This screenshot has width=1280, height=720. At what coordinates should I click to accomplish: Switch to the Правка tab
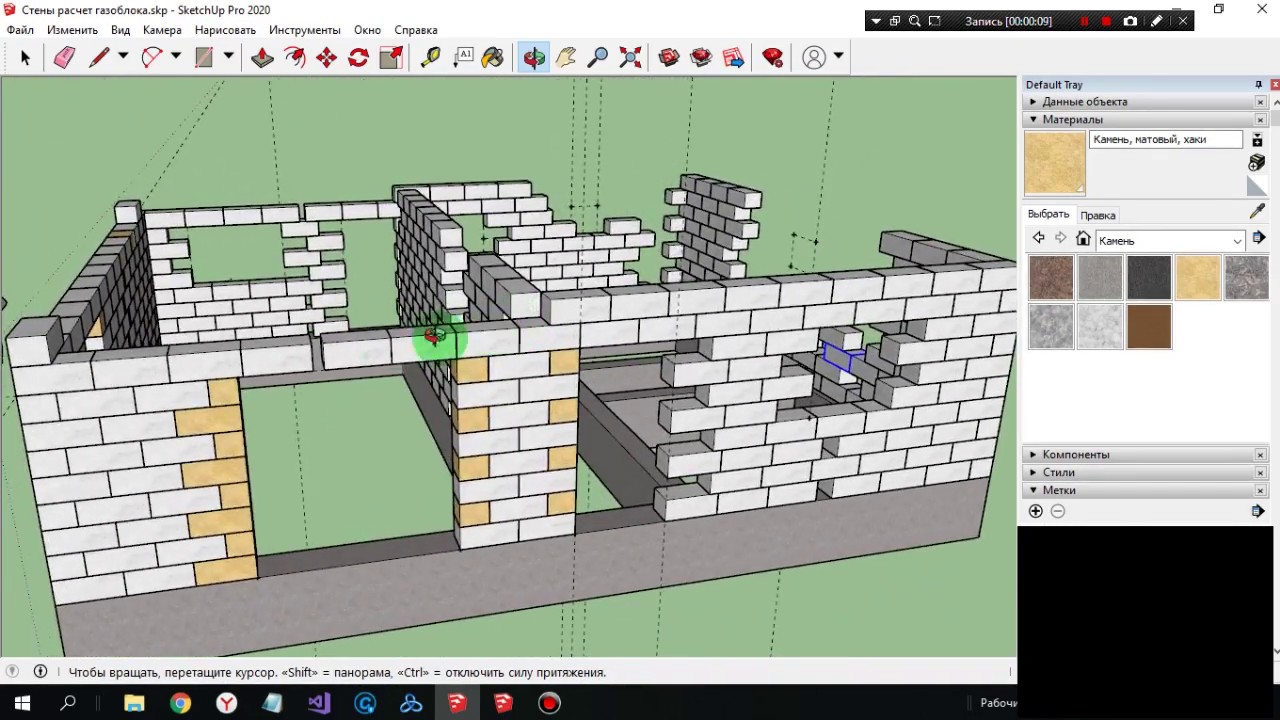pos(1098,215)
